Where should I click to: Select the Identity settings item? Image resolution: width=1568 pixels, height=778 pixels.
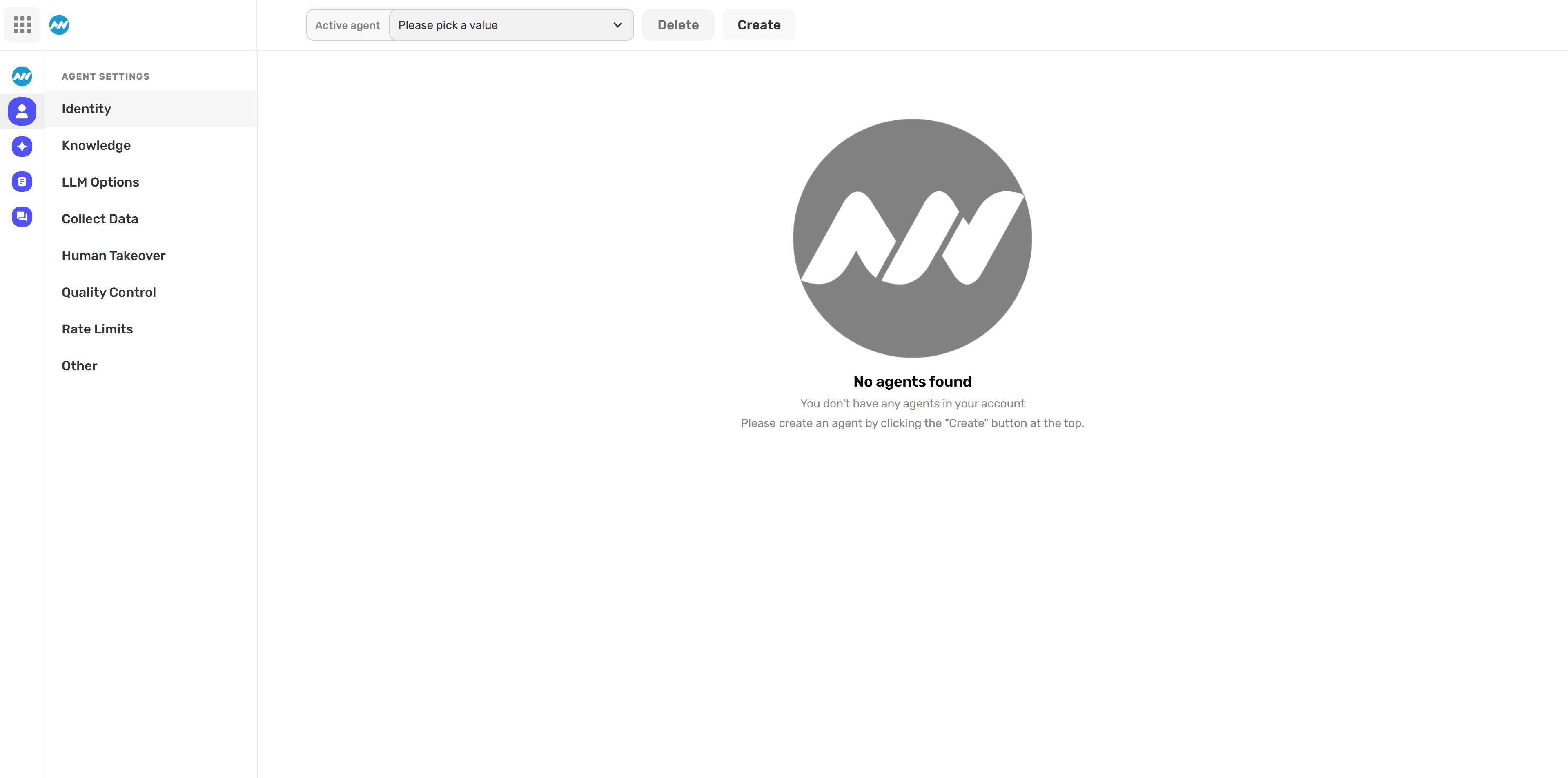[x=151, y=109]
